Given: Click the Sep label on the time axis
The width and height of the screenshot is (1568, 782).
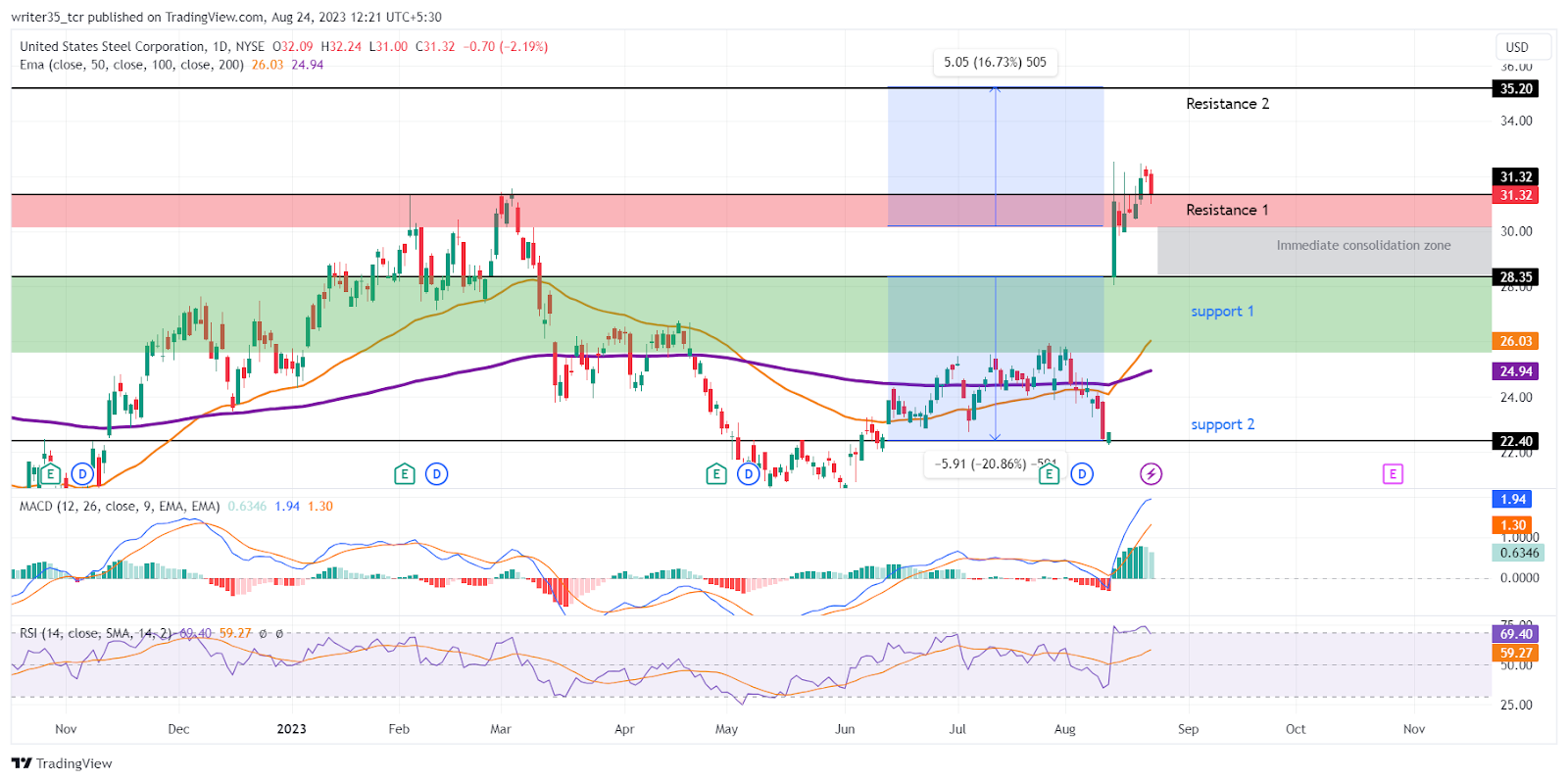Looking at the screenshot, I should pyautogui.click(x=1188, y=729).
